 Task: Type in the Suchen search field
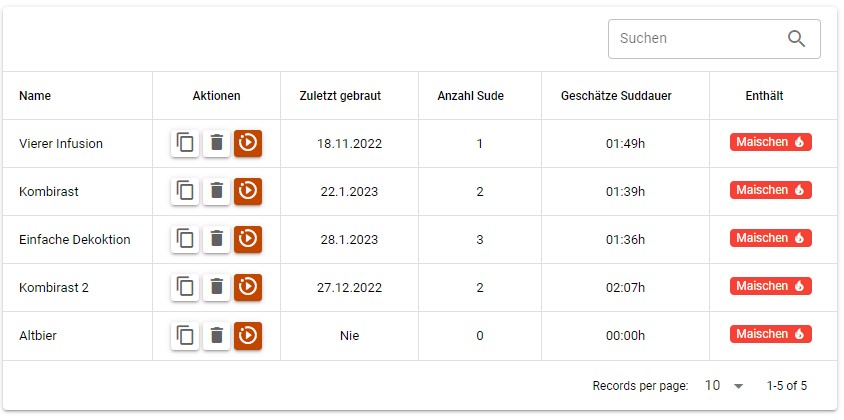tap(695, 39)
